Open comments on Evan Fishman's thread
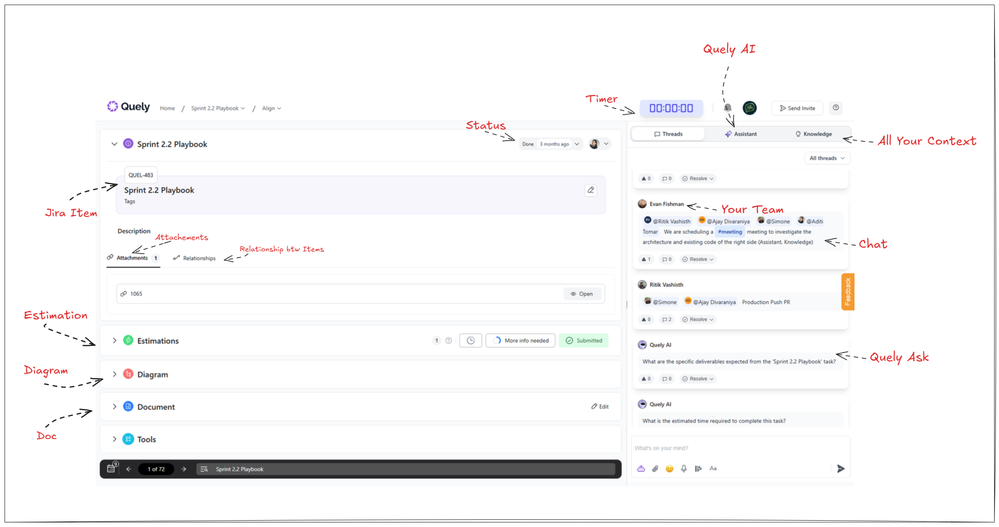999x527 pixels. 666,259
